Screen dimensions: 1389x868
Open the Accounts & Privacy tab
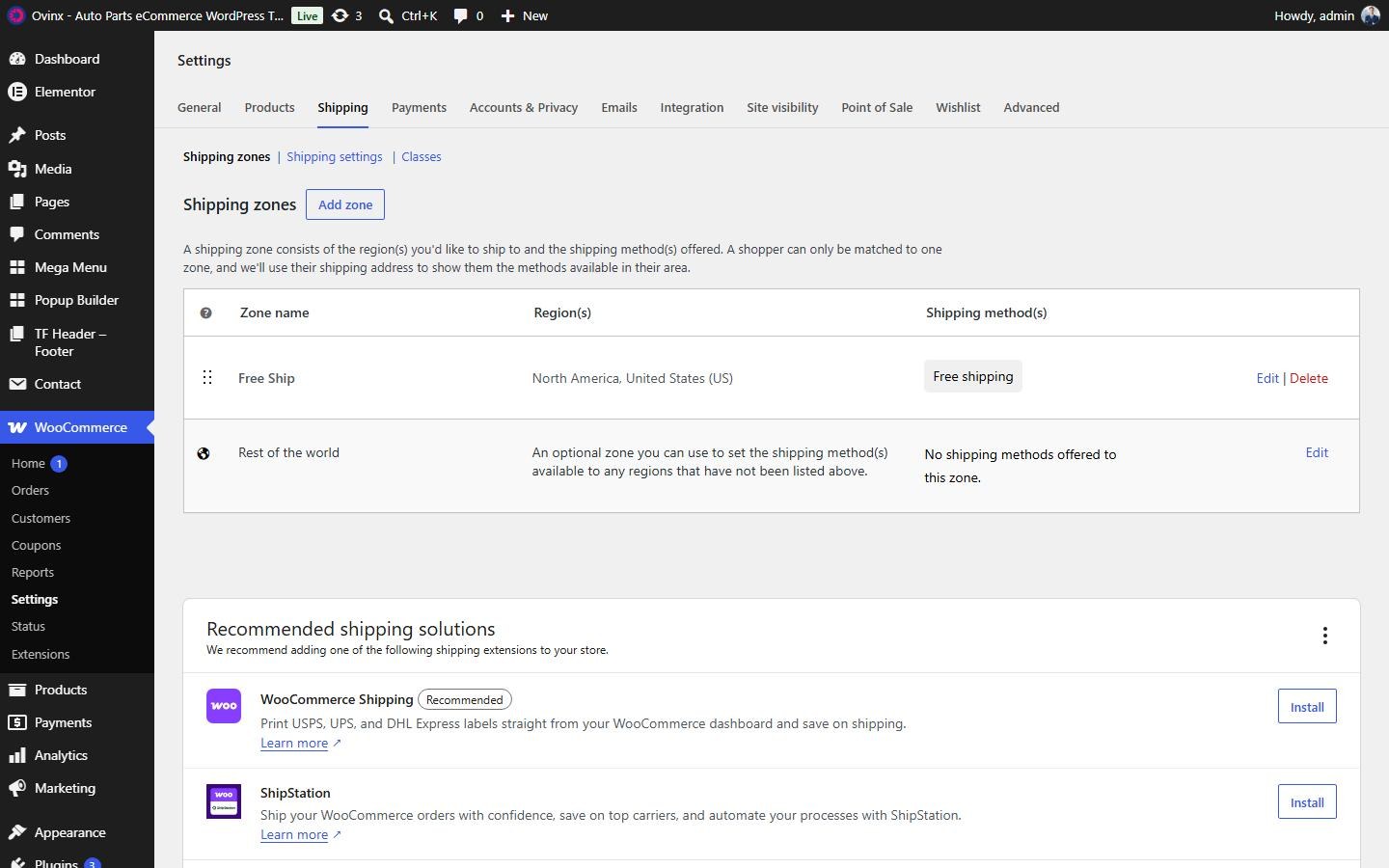pyautogui.click(x=524, y=107)
